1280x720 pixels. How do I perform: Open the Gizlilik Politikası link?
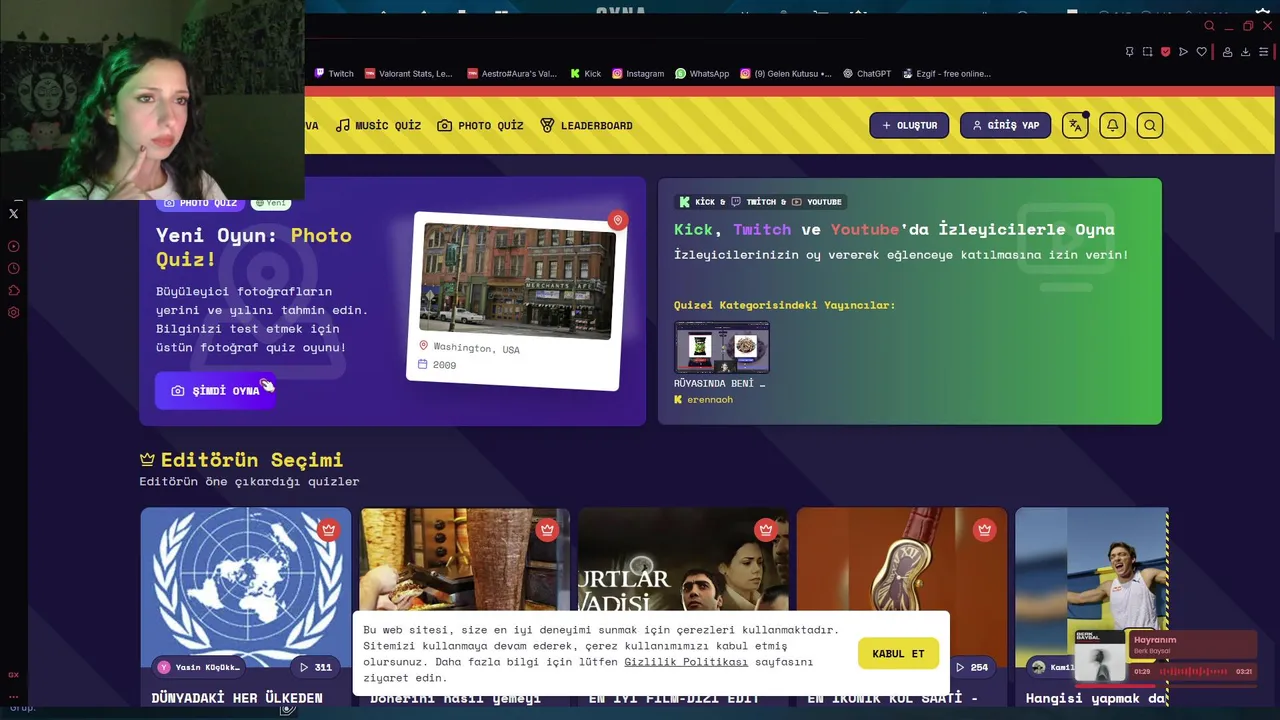(x=686, y=662)
